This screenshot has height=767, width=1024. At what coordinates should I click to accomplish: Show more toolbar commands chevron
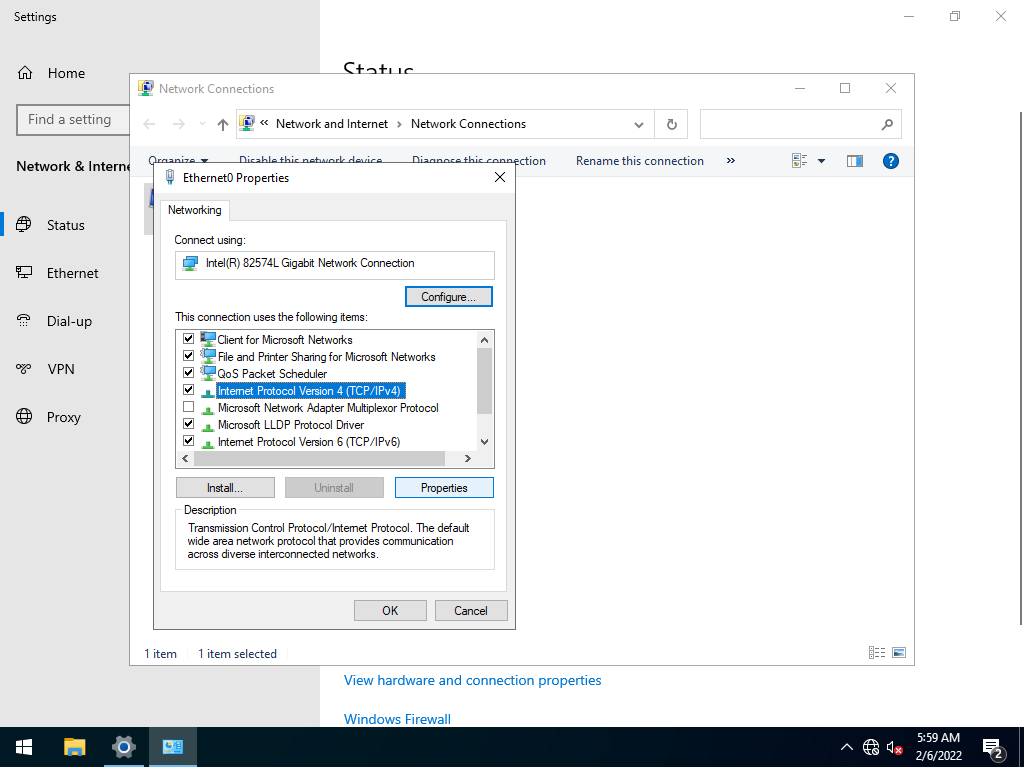pyautogui.click(x=731, y=161)
